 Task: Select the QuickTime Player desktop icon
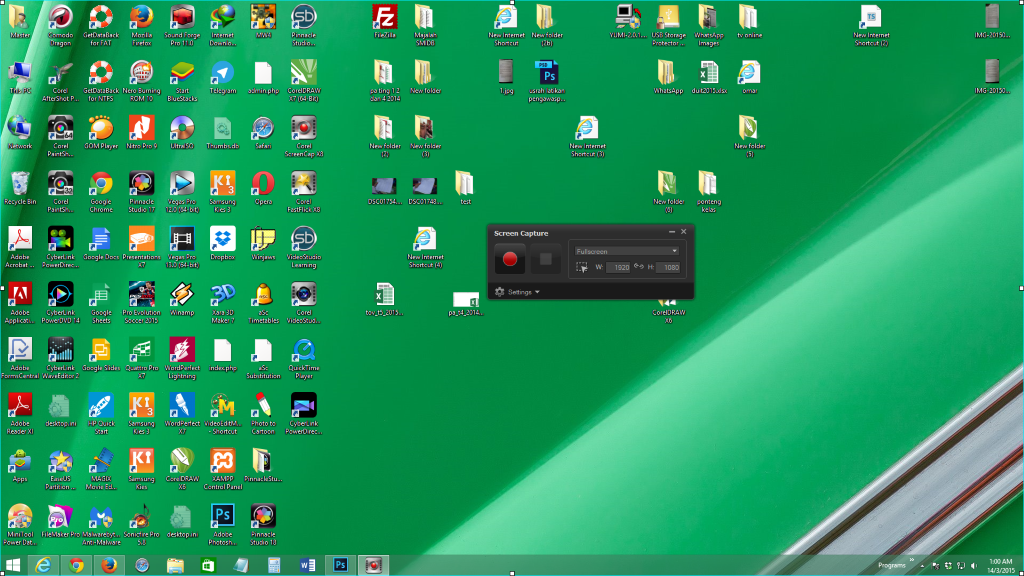pyautogui.click(x=304, y=358)
